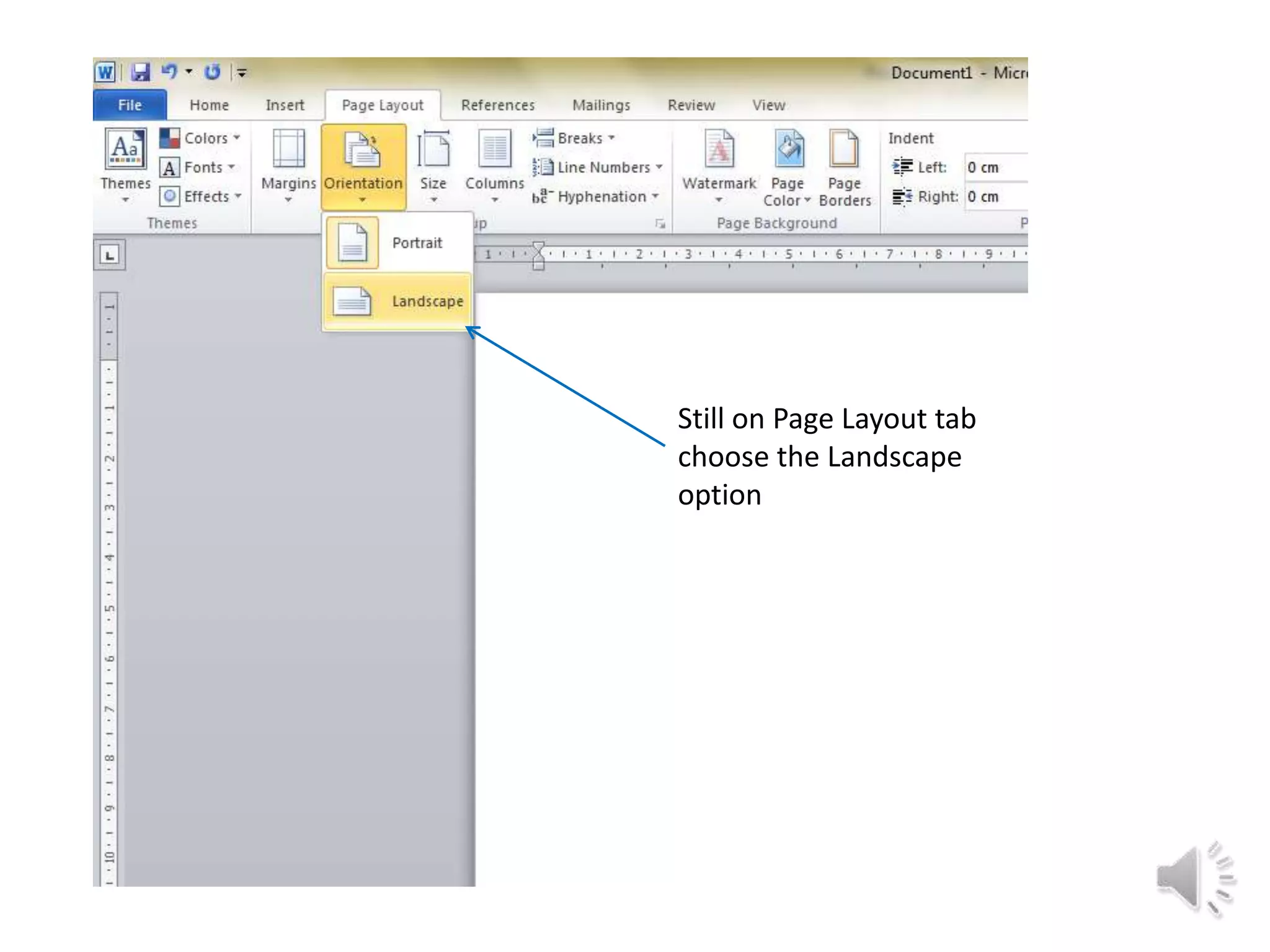
Task: Choose Portrait orientation
Action: (397, 243)
